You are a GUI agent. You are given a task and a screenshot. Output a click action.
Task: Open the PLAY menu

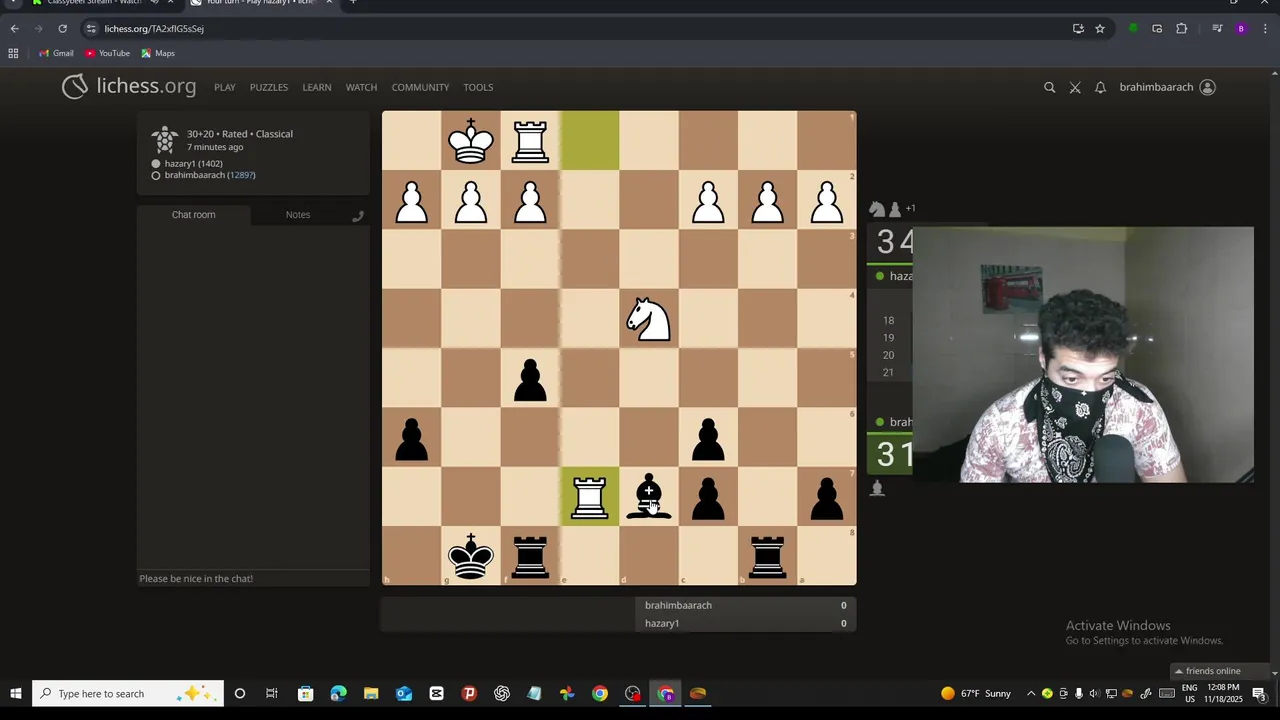[x=225, y=87]
